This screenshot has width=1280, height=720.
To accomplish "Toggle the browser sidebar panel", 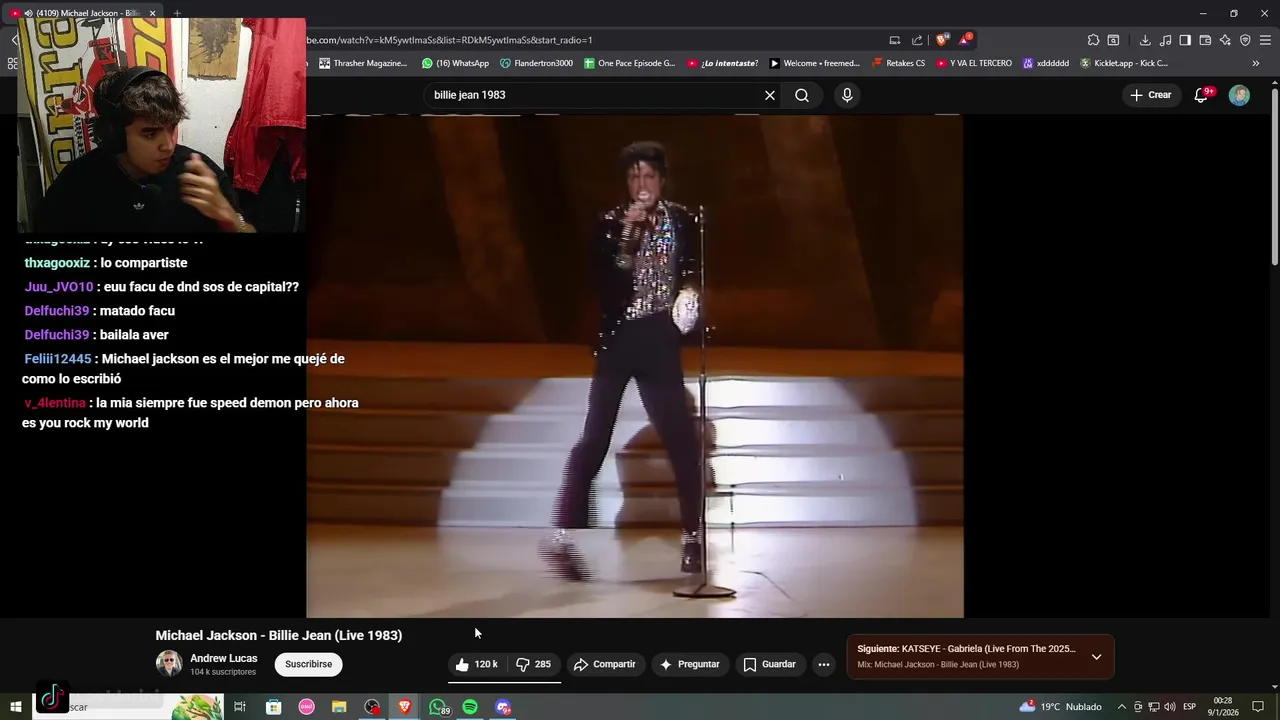I will coord(1185,40).
